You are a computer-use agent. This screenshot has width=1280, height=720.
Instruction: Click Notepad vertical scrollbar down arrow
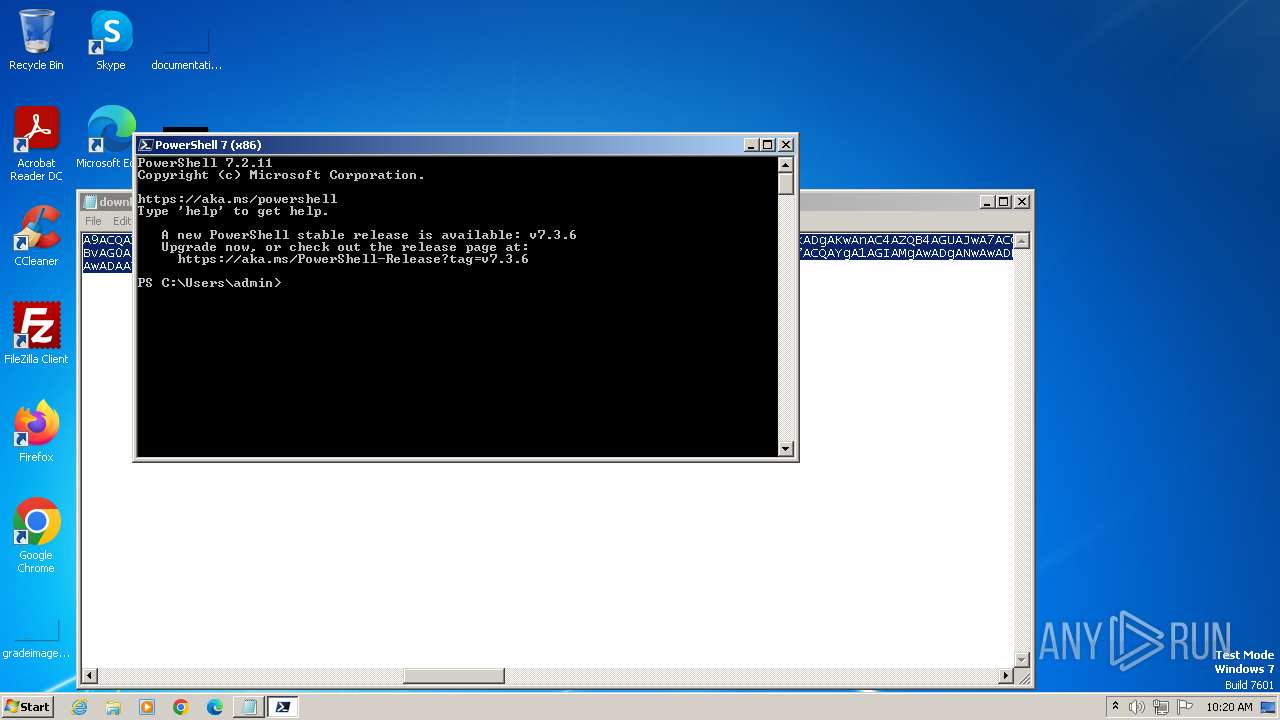pyautogui.click(x=1022, y=659)
